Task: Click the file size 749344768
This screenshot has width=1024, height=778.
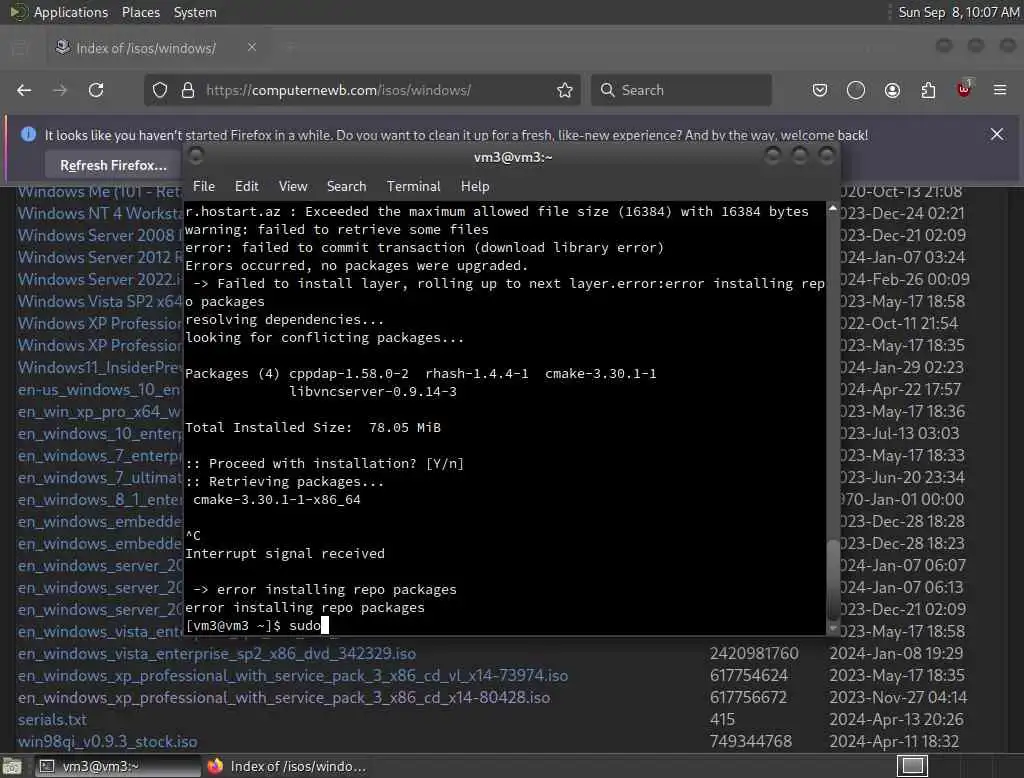Action: pyautogui.click(x=750, y=741)
